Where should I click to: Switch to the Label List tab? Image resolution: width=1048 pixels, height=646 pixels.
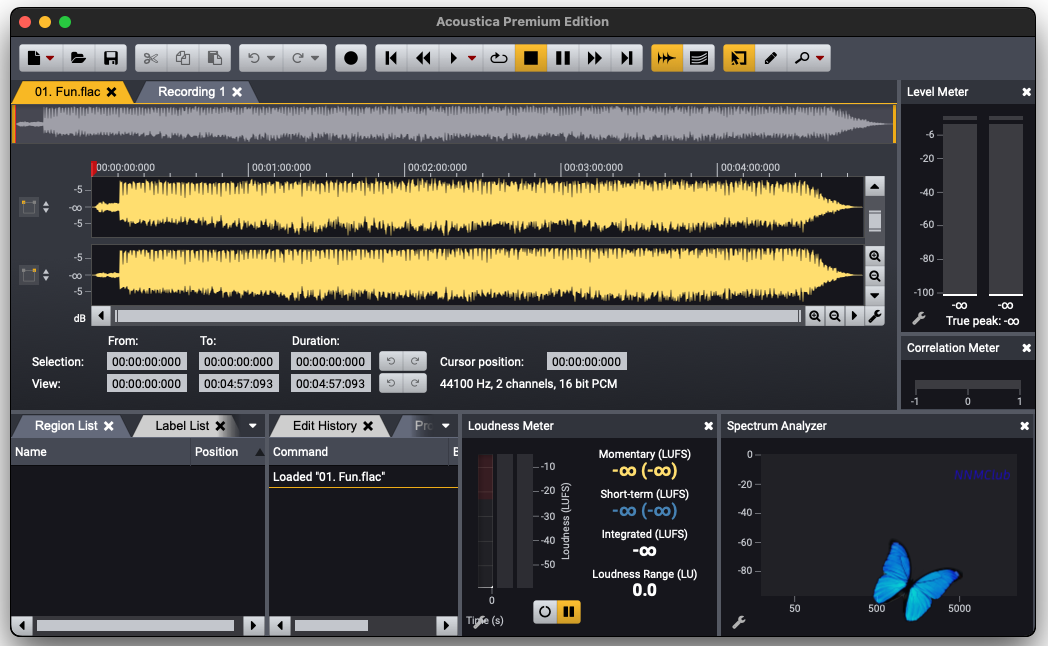click(182, 426)
